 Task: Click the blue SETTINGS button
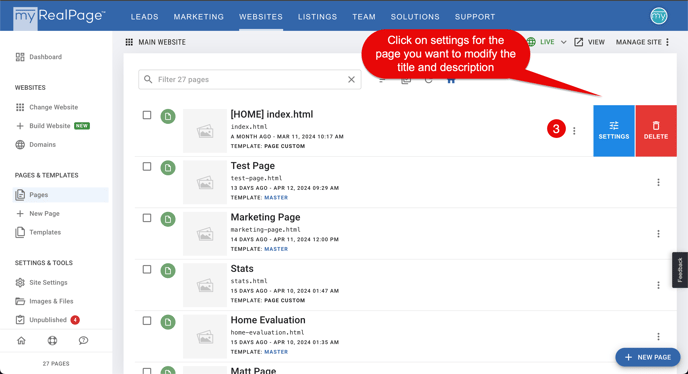coord(614,131)
